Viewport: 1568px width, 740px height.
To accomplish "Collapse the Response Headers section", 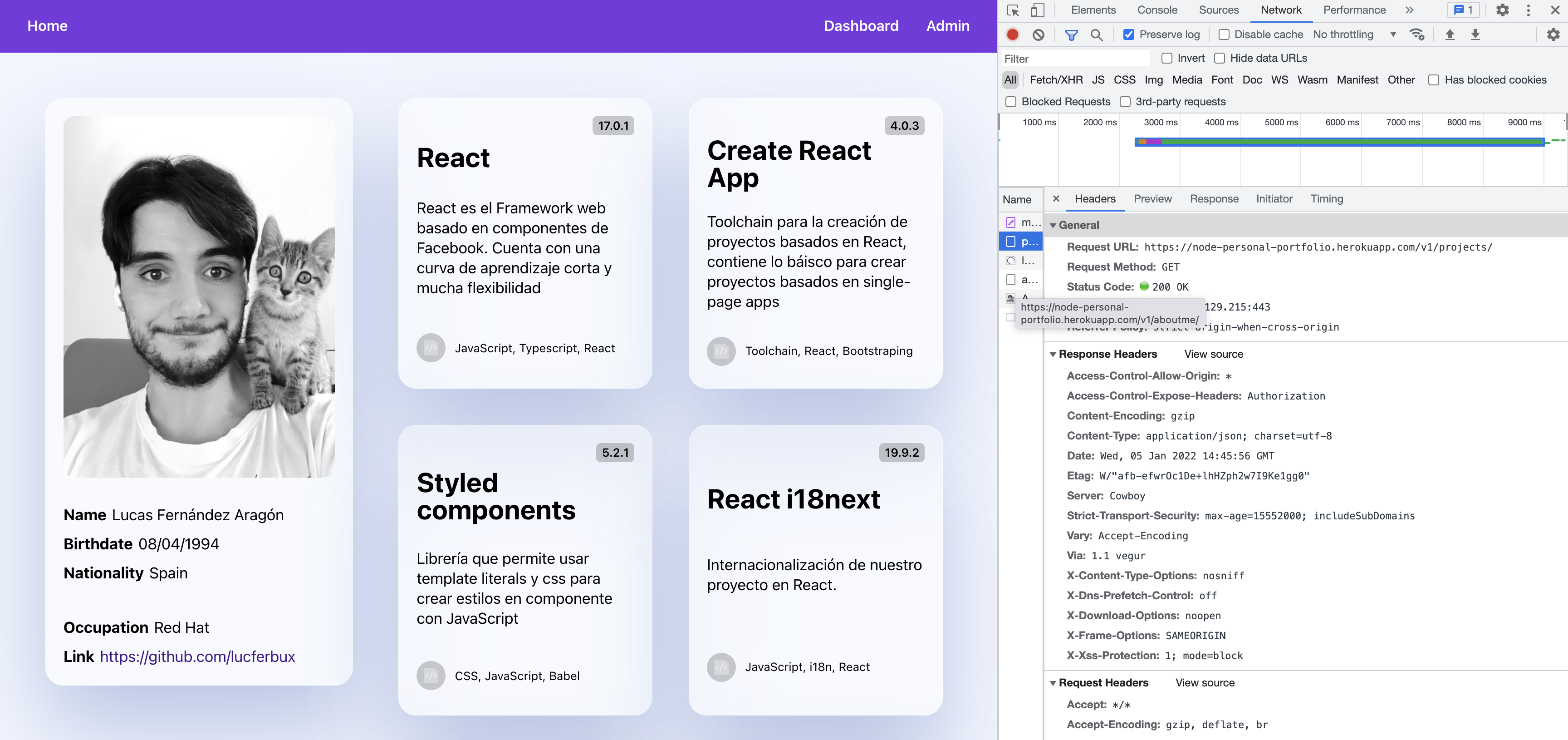I will pos(1053,355).
